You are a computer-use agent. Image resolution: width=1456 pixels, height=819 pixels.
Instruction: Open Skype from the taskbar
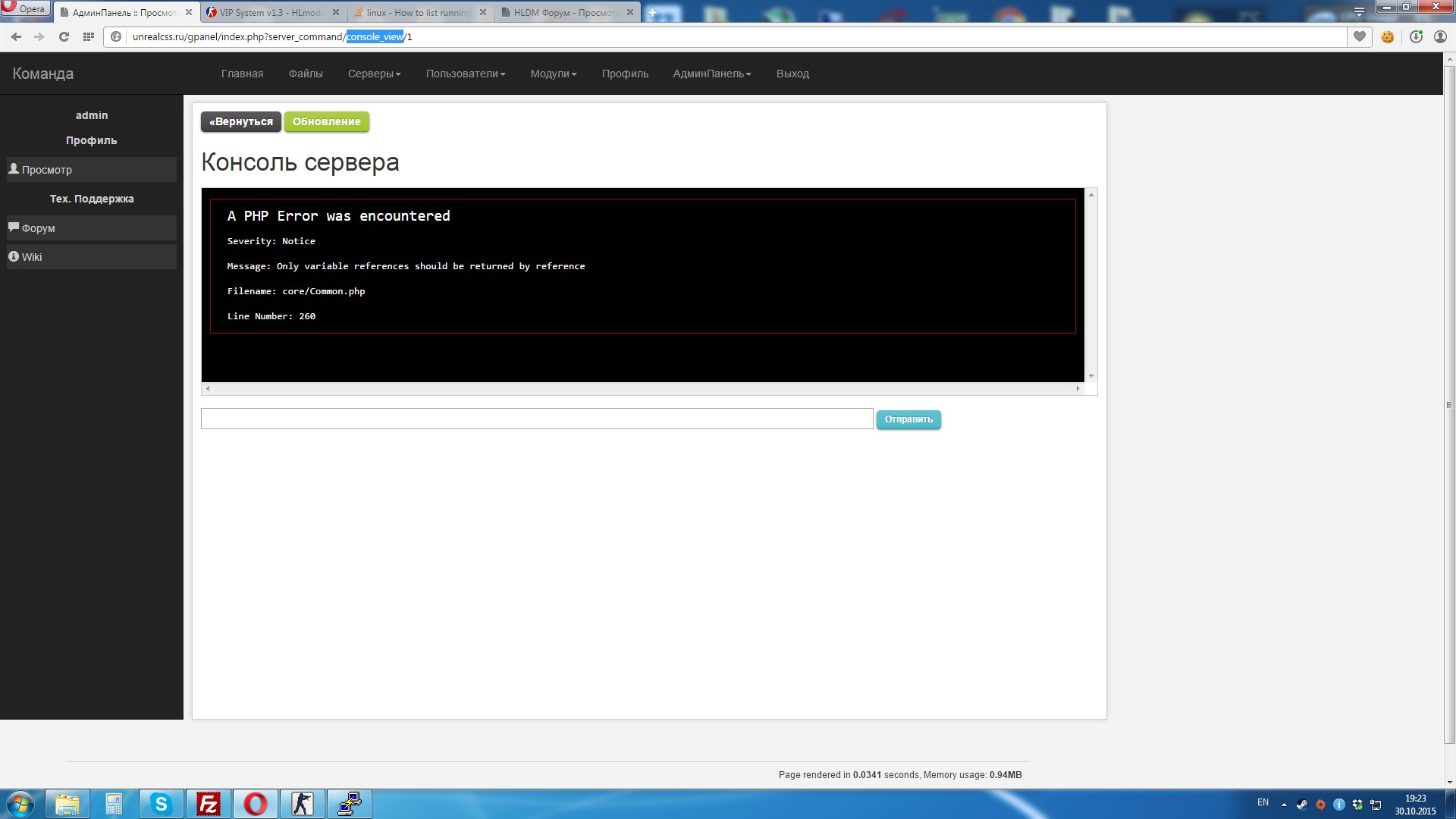click(x=161, y=804)
